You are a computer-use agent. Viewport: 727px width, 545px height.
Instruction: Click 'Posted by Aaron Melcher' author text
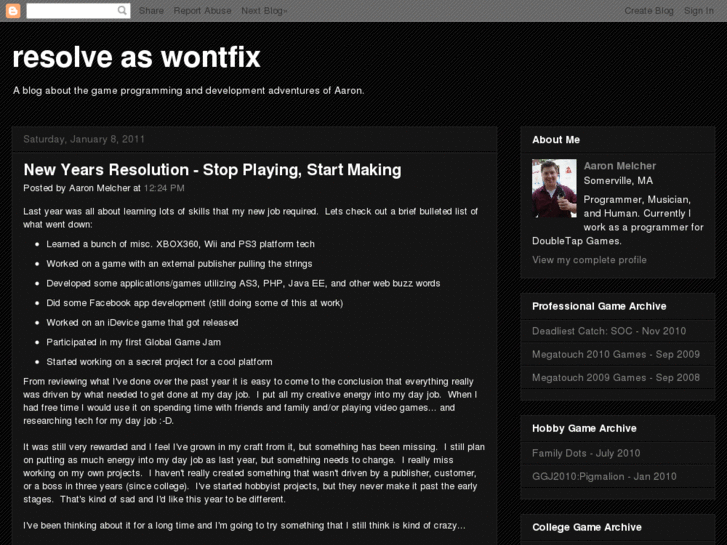click(x=77, y=188)
